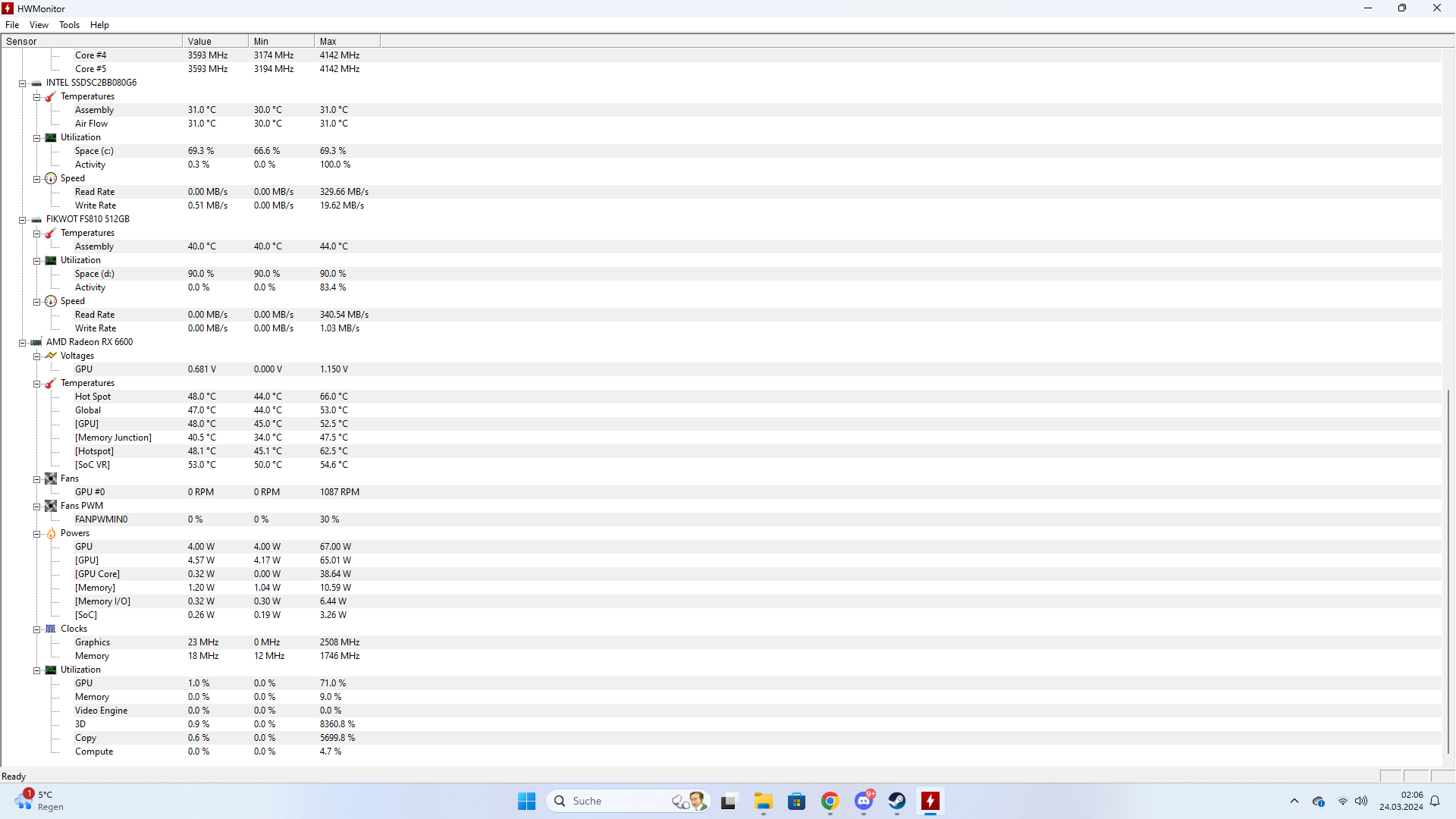The image size is (1456, 819).
Task: Click the thermometer icon beside FIKWOT Temperatures
Action: pyautogui.click(x=50, y=234)
